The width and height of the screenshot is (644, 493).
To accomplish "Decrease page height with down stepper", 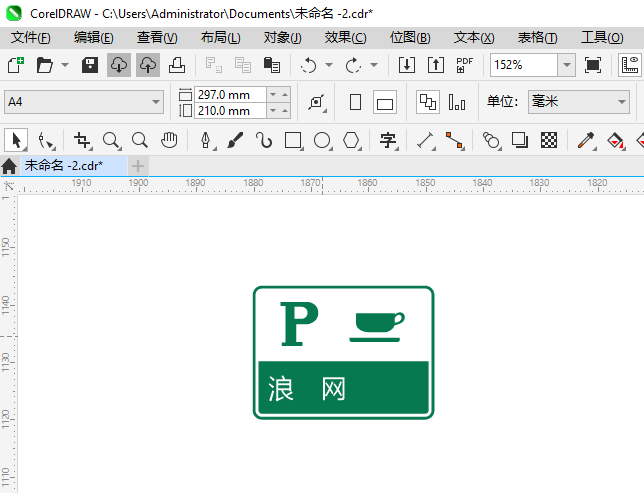I will (x=273, y=111).
